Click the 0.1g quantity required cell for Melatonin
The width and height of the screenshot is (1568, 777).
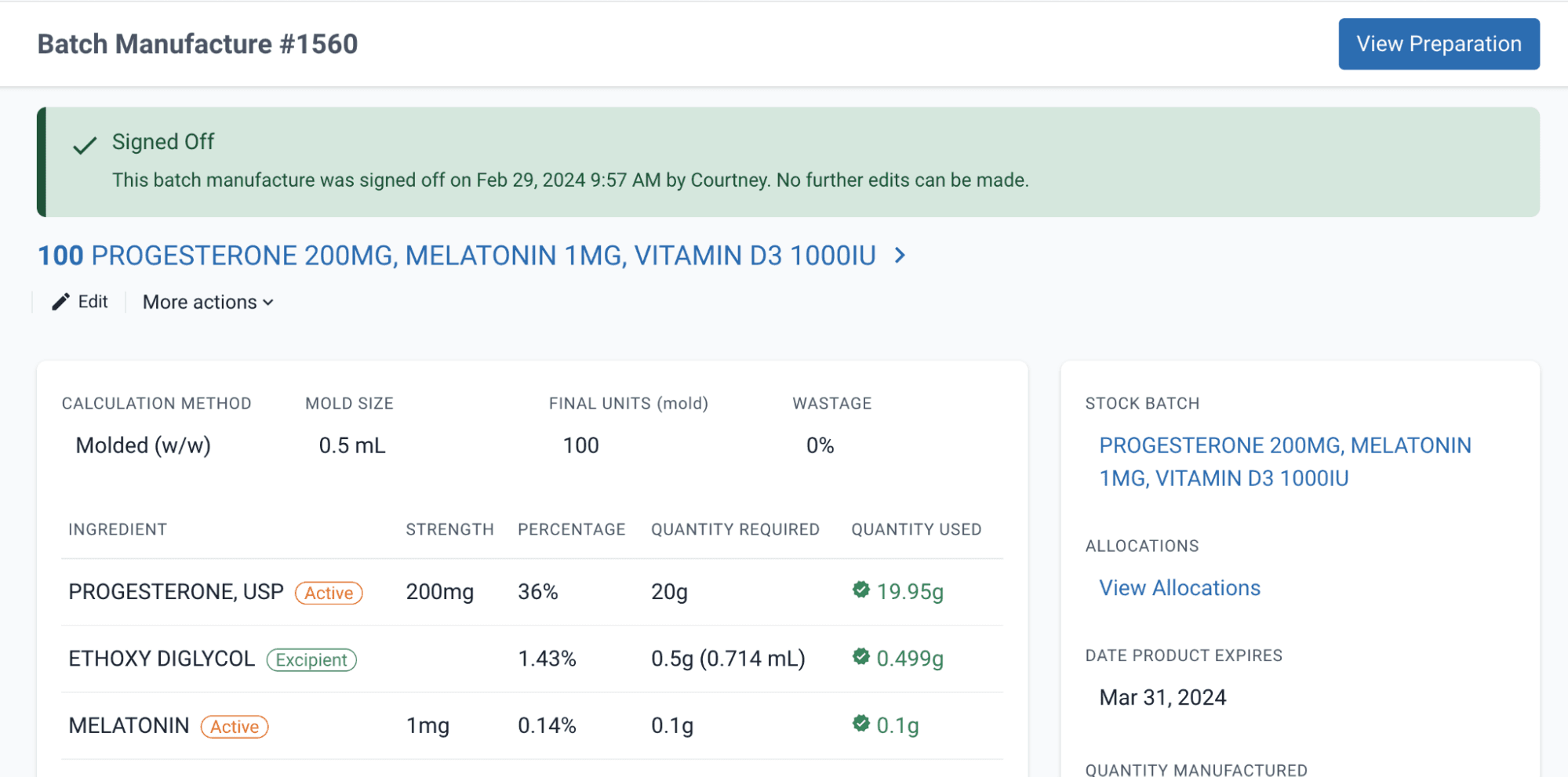[x=672, y=725]
